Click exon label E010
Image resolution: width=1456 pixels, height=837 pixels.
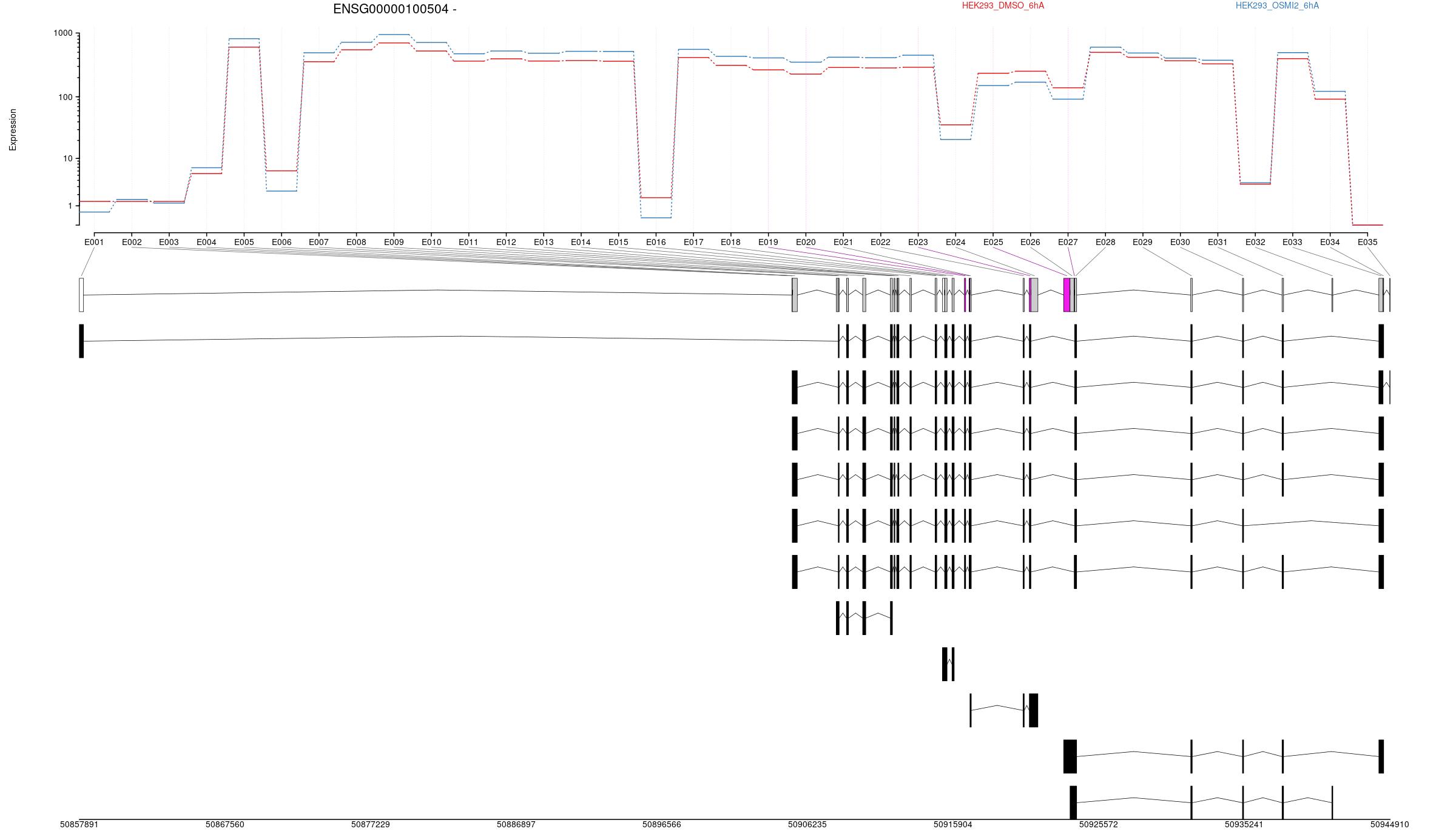pos(431,242)
